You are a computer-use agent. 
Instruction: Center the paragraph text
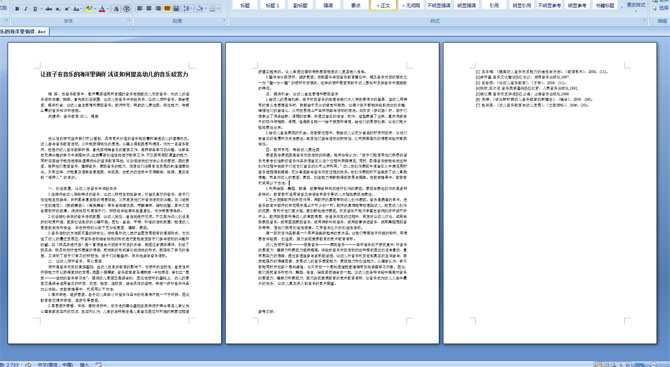(x=149, y=8)
